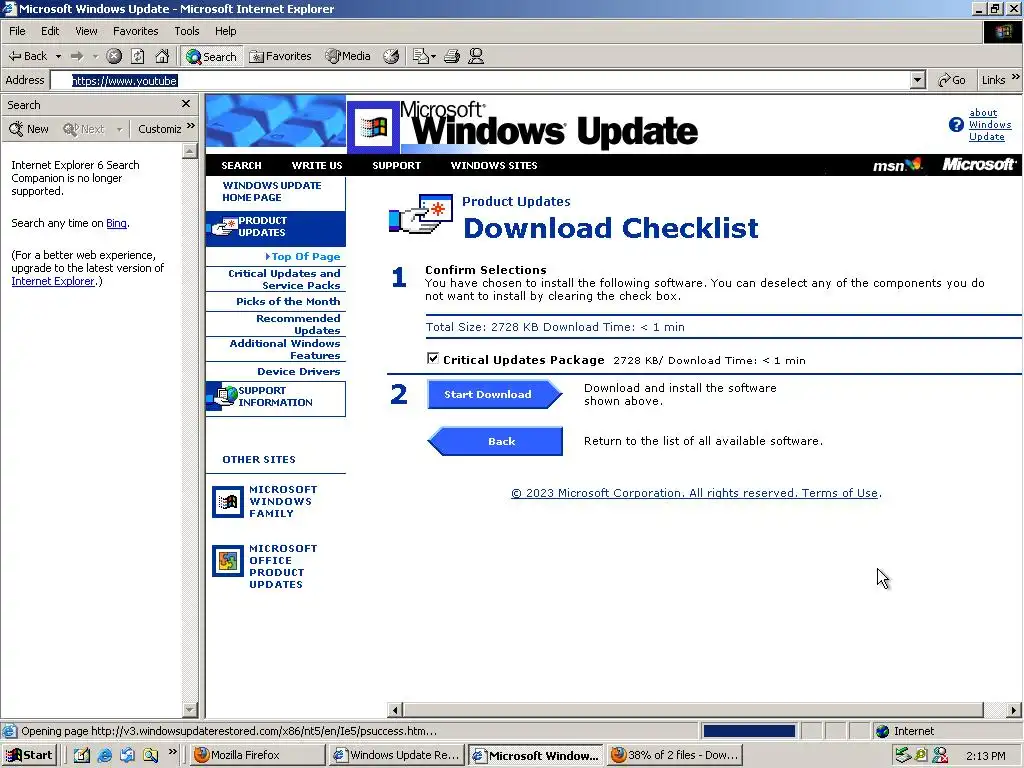Switch to the Mozilla Firefox taskbar window

click(x=258, y=755)
